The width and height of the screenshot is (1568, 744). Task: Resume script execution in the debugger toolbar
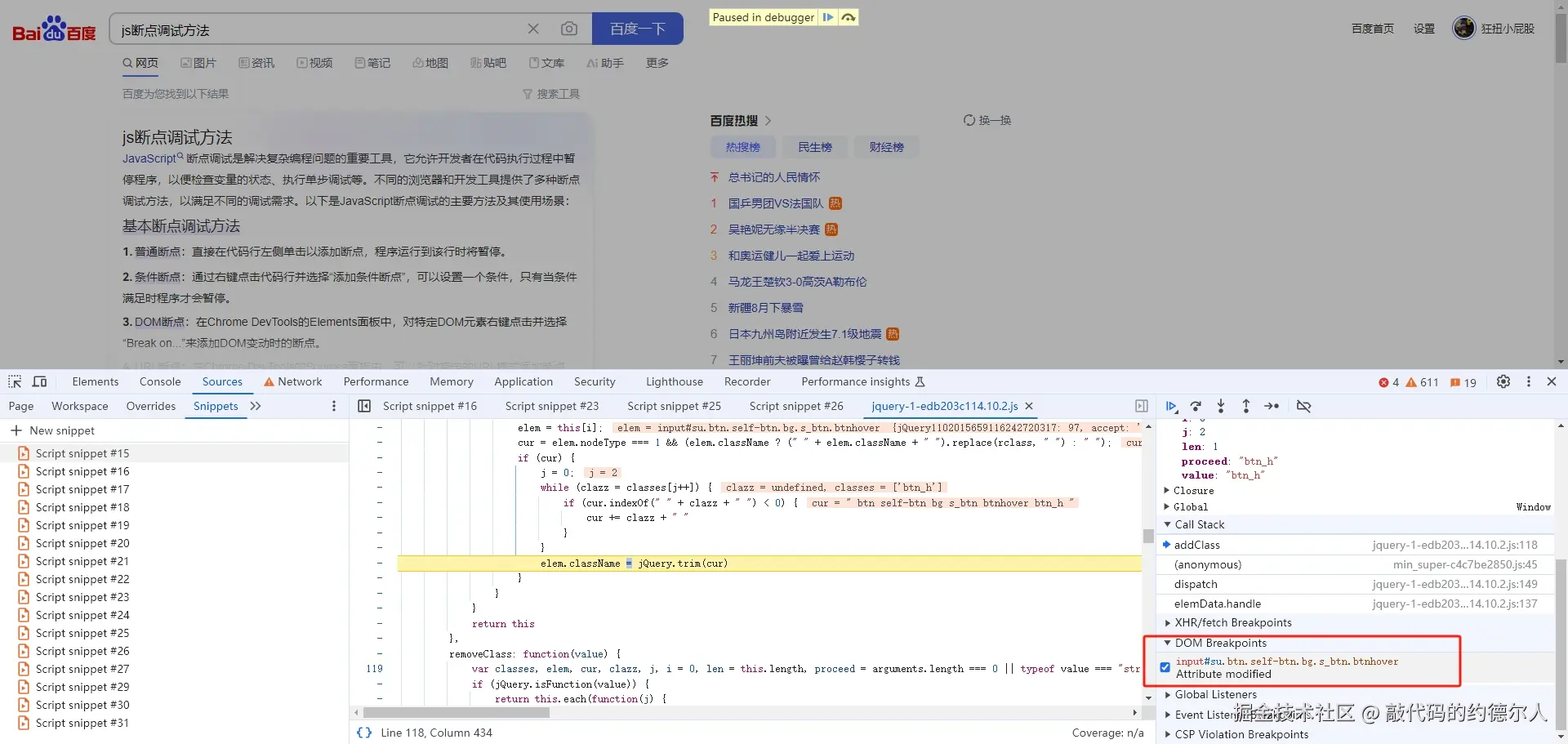[1172, 406]
